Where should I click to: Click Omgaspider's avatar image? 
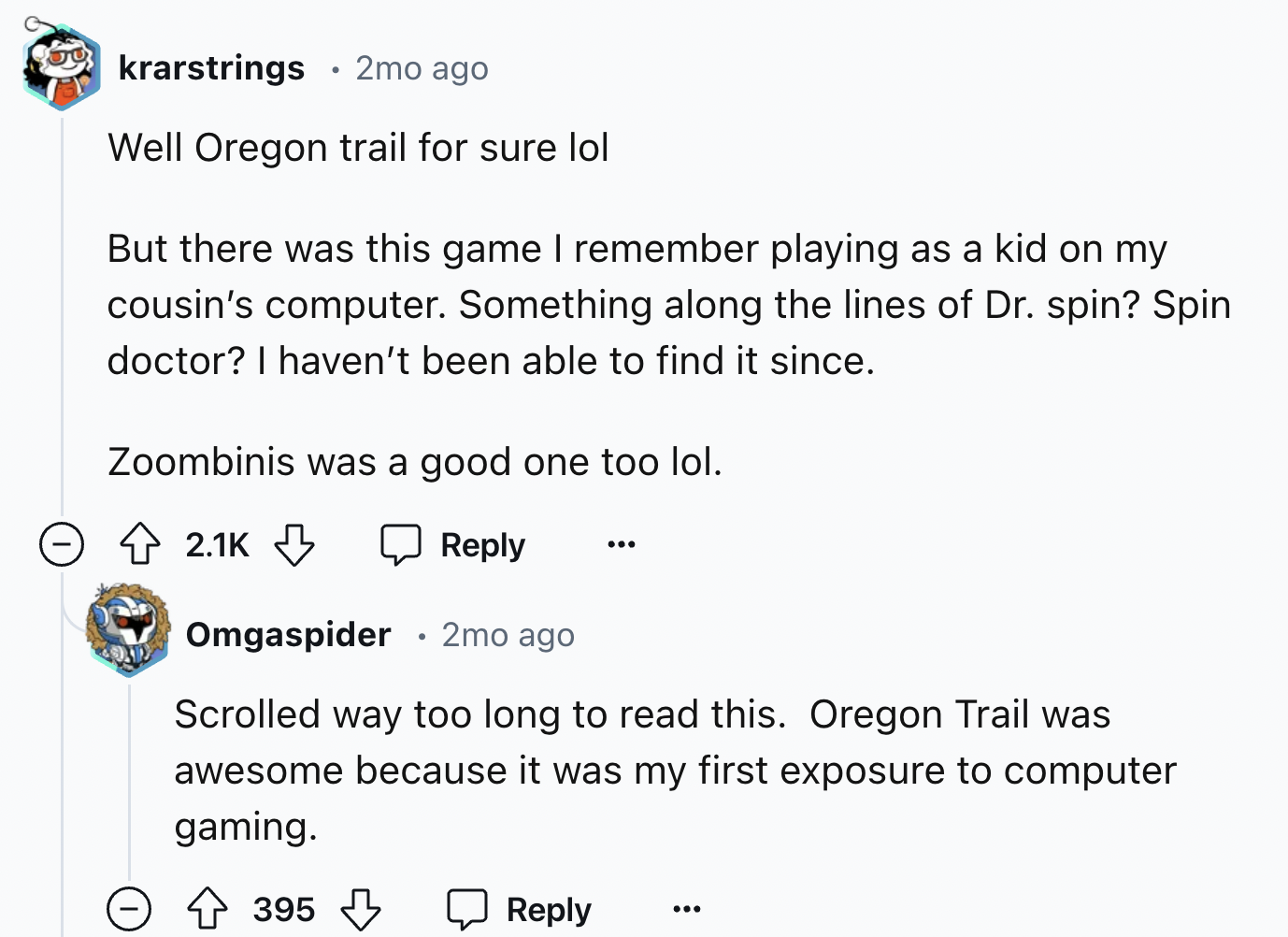(129, 628)
